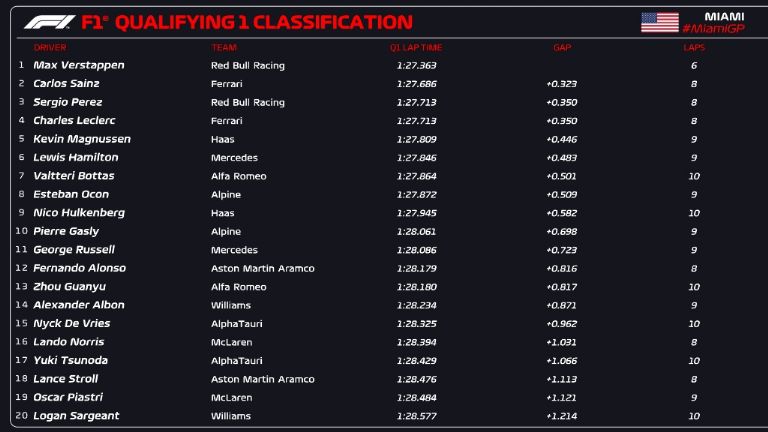Click Oscar Piastri's +1.121 gap value
Image resolution: width=768 pixels, height=432 pixels.
[x=561, y=397]
